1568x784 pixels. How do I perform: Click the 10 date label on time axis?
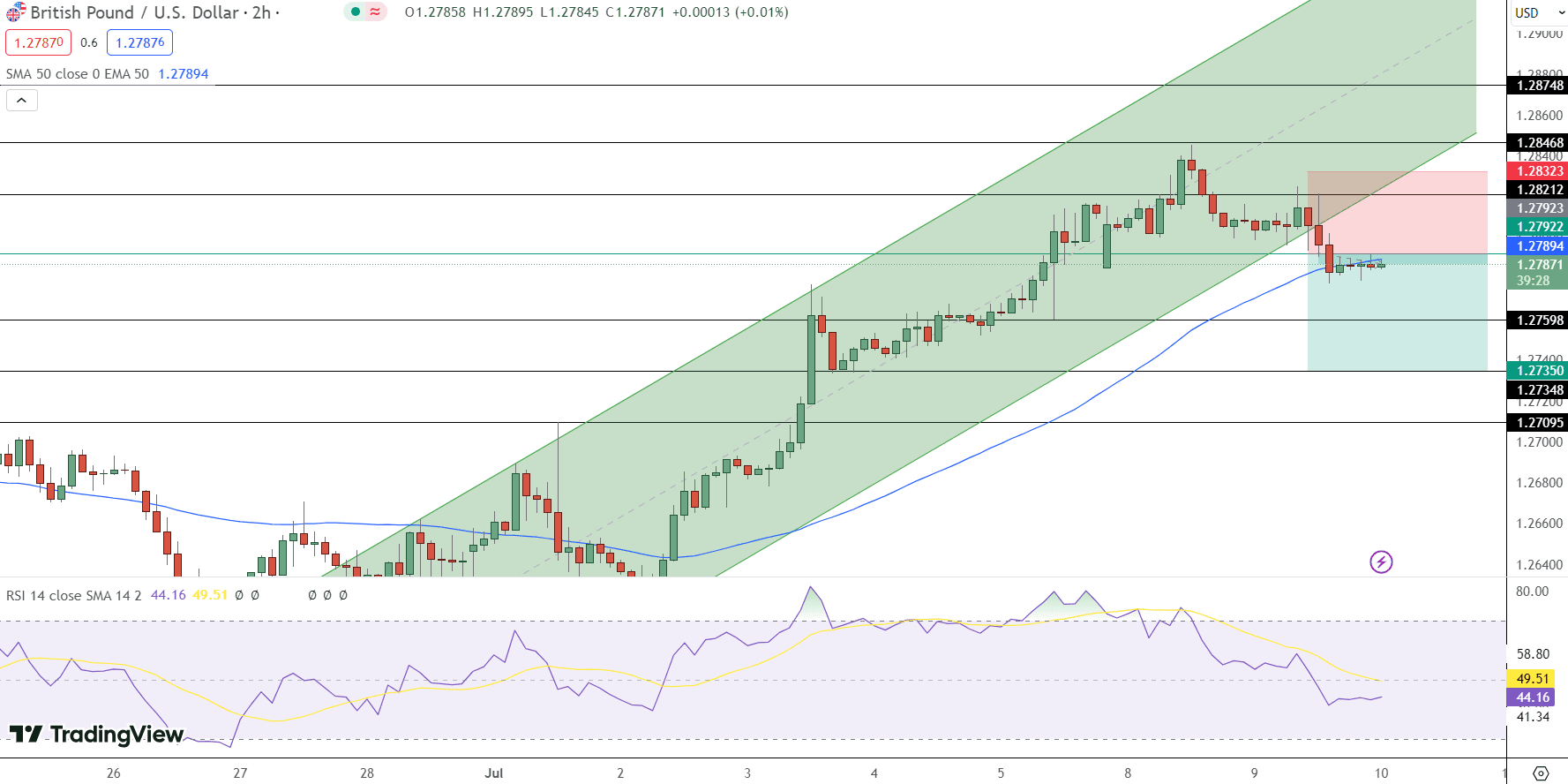(x=1381, y=773)
